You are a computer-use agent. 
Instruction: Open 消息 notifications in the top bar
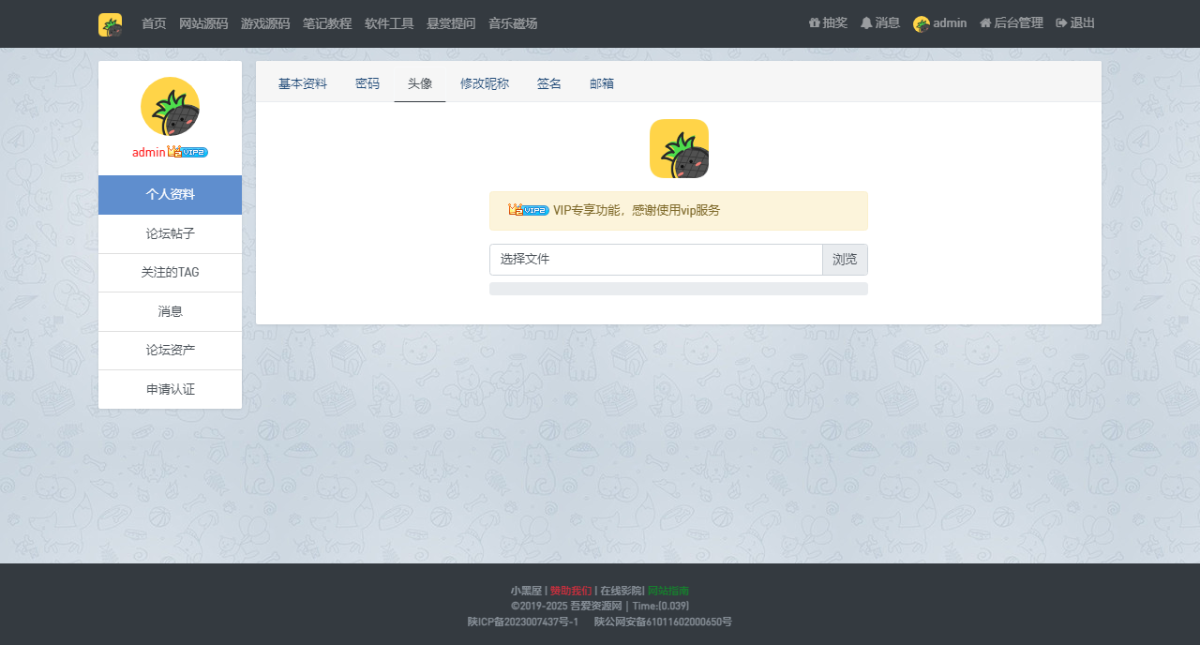pyautogui.click(x=880, y=23)
